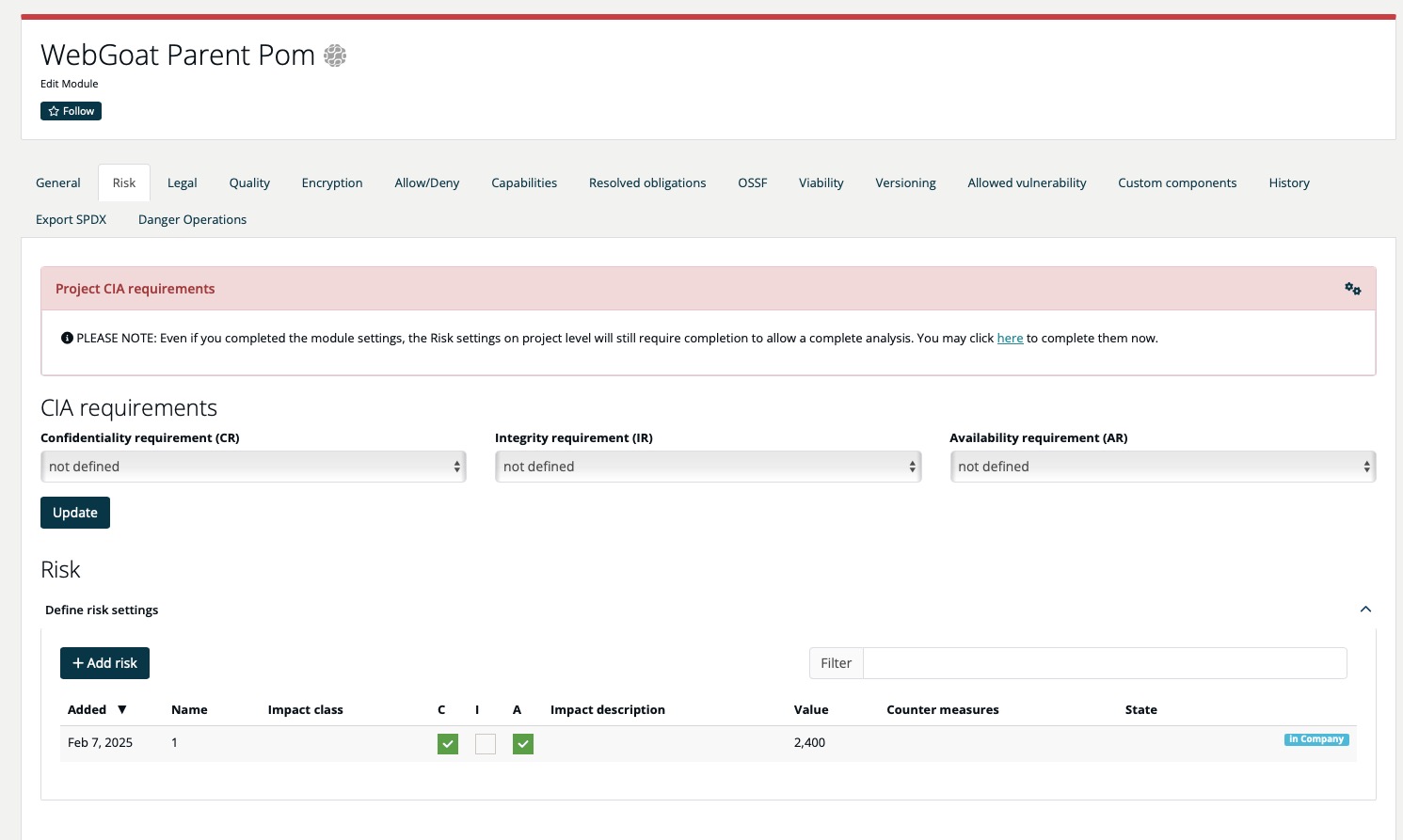Open the Legal tab
The width and height of the screenshot is (1403, 840).
tap(183, 182)
